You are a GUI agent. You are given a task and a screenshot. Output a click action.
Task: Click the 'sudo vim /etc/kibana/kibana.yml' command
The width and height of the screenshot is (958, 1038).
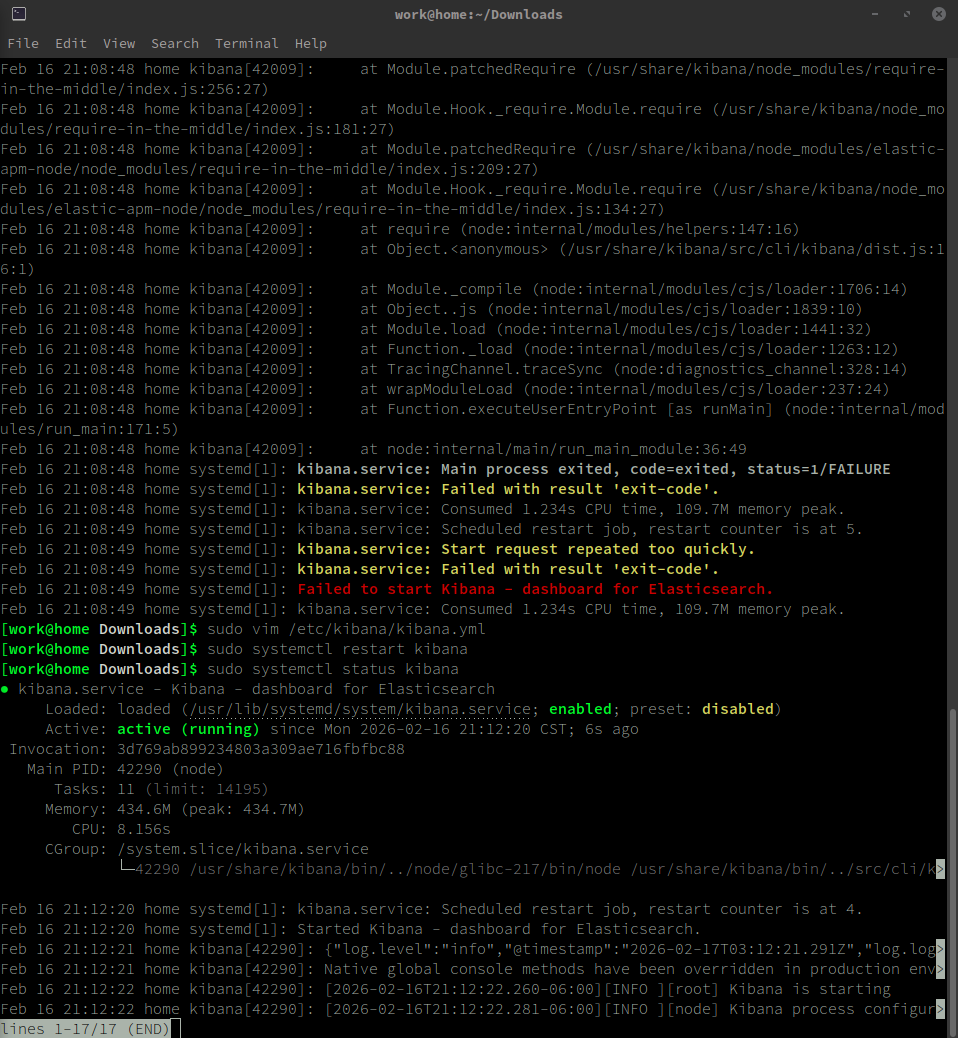coord(345,629)
